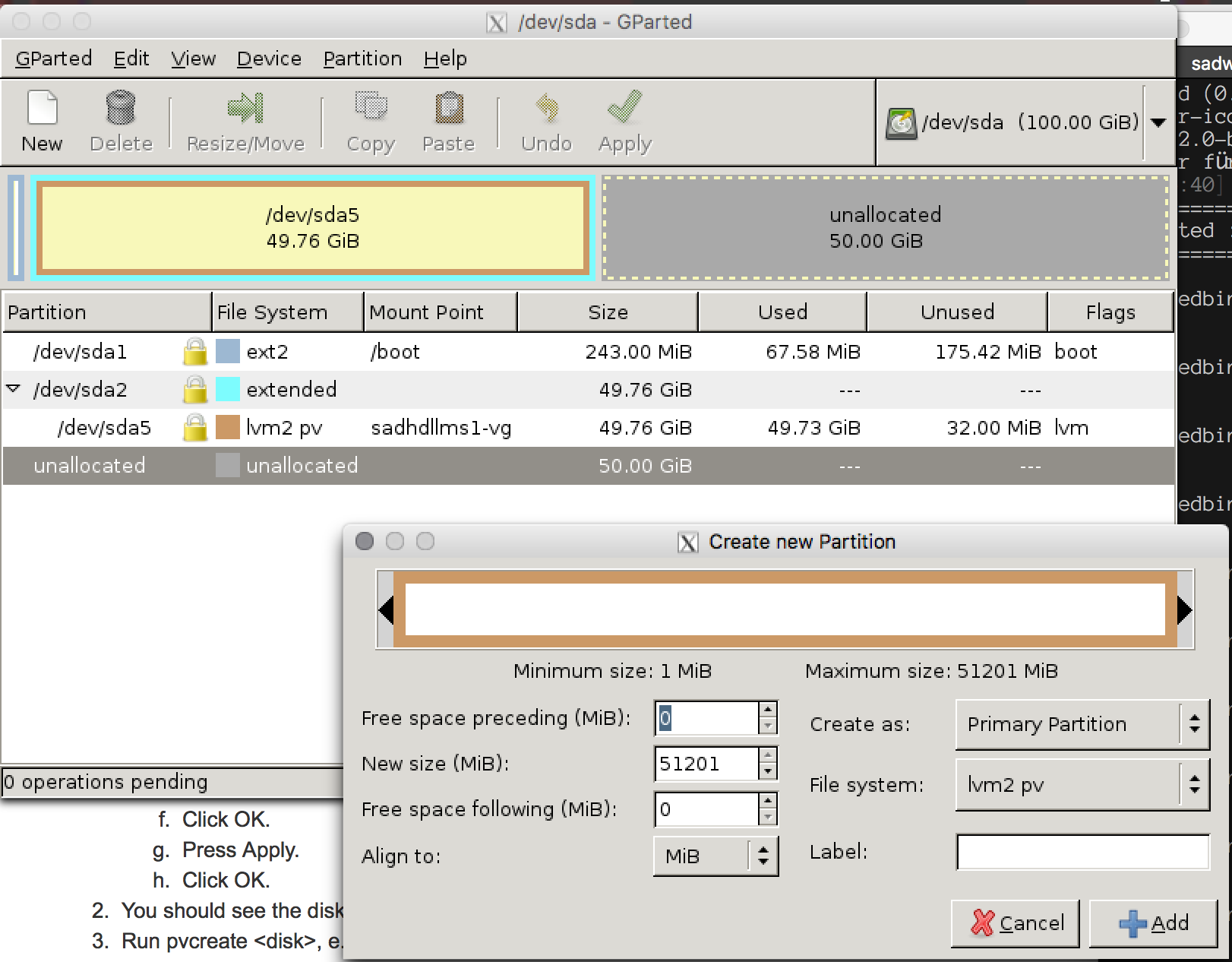This screenshot has height=962, width=1232.
Task: Click the Free space preceding input field
Action: pos(706,718)
